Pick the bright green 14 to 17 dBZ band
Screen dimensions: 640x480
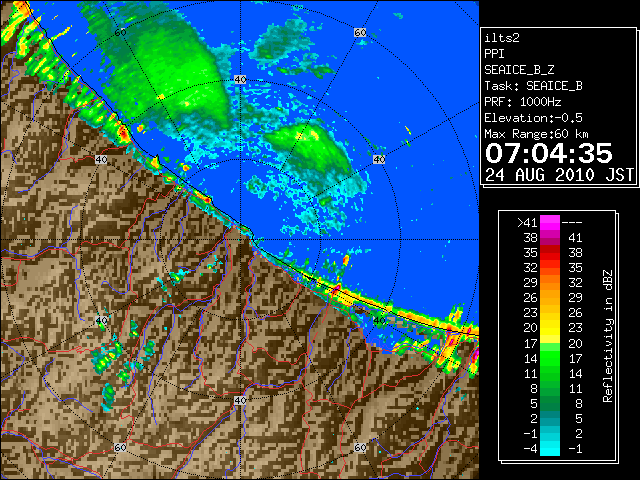click(x=550, y=358)
